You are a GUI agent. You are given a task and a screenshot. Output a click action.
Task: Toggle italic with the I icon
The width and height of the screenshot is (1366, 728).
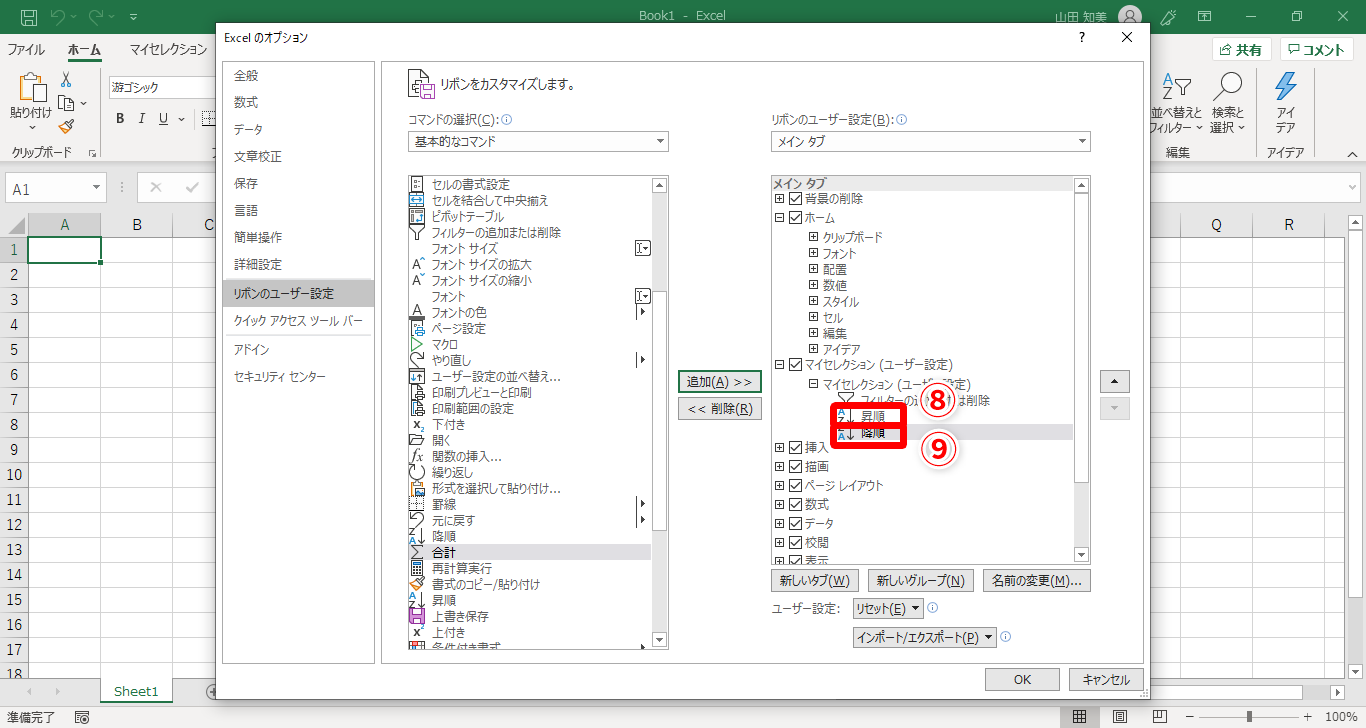pos(143,119)
